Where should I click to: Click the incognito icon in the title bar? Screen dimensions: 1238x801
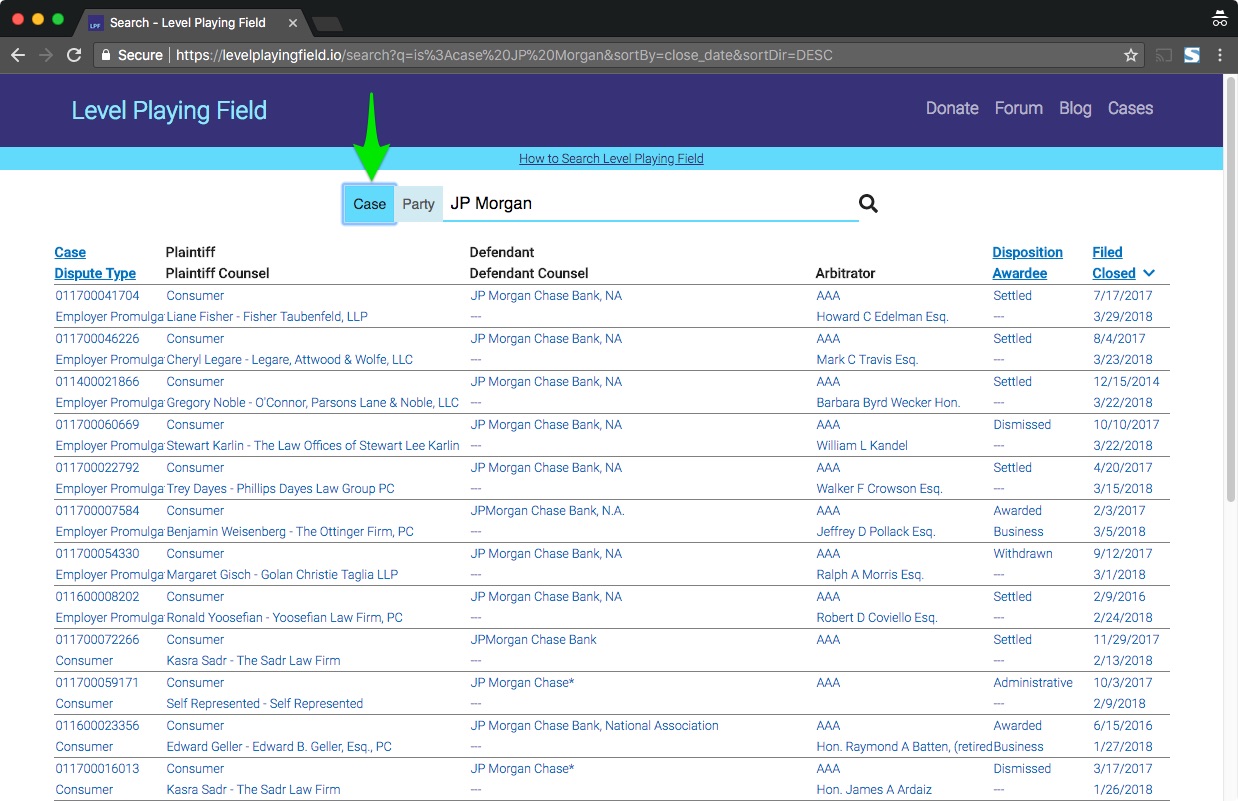tap(1219, 17)
